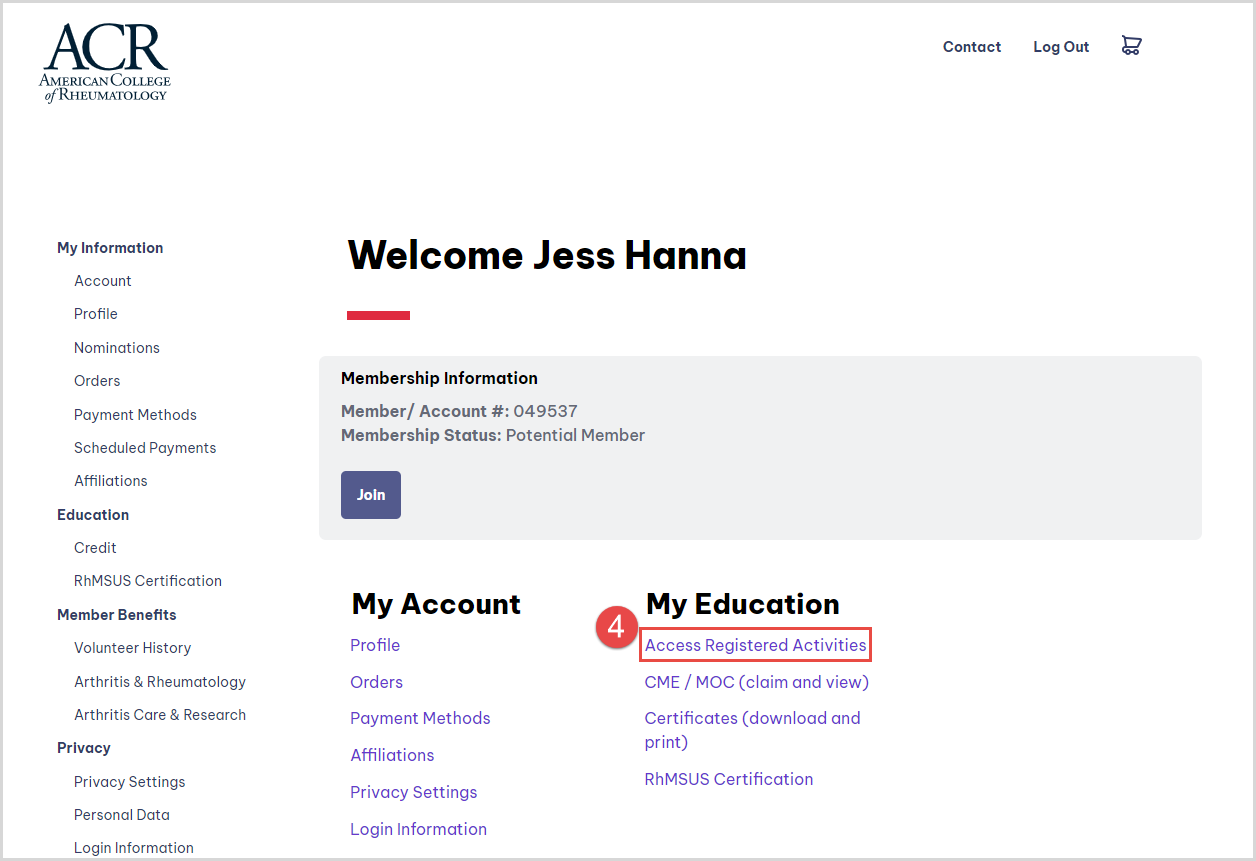Click the Education sidebar heading
The image size is (1256, 861).
[93, 515]
